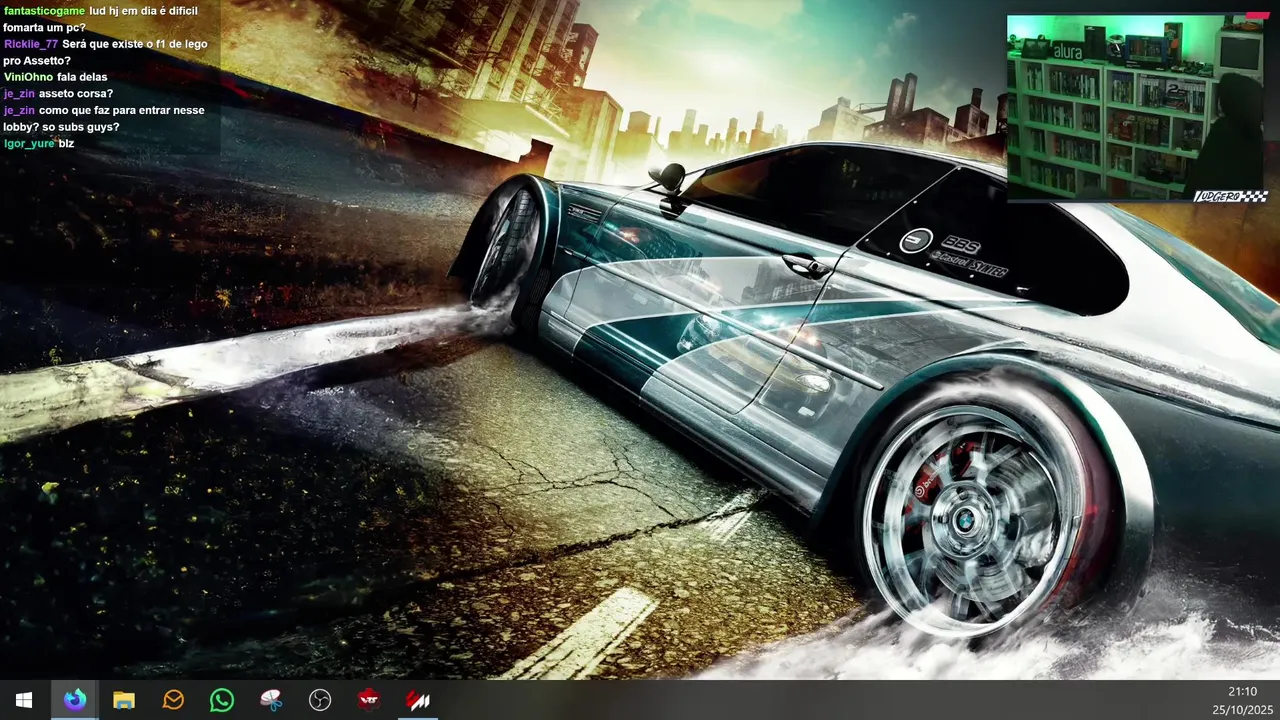Click username ViniOhno in chat
Screen dimensions: 1280x720
click(28, 77)
